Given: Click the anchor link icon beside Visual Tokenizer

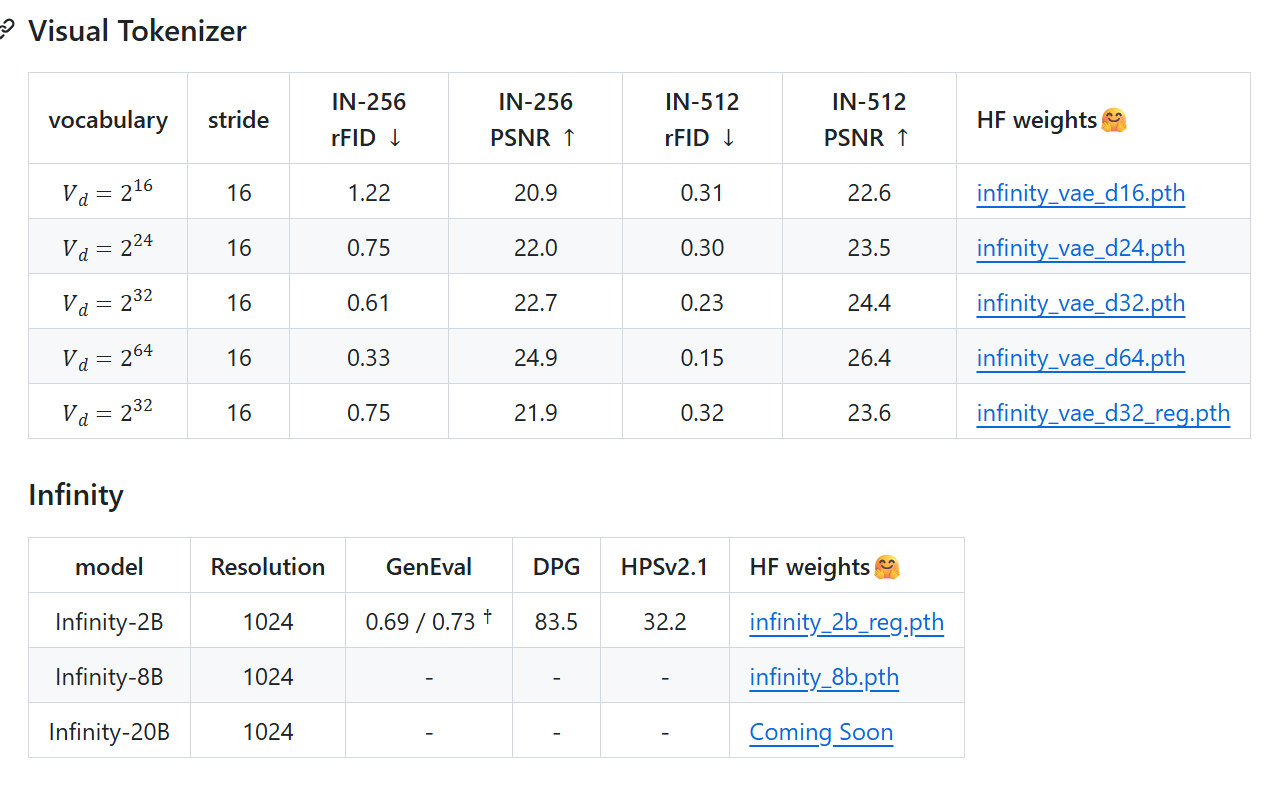Looking at the screenshot, I should (6, 31).
